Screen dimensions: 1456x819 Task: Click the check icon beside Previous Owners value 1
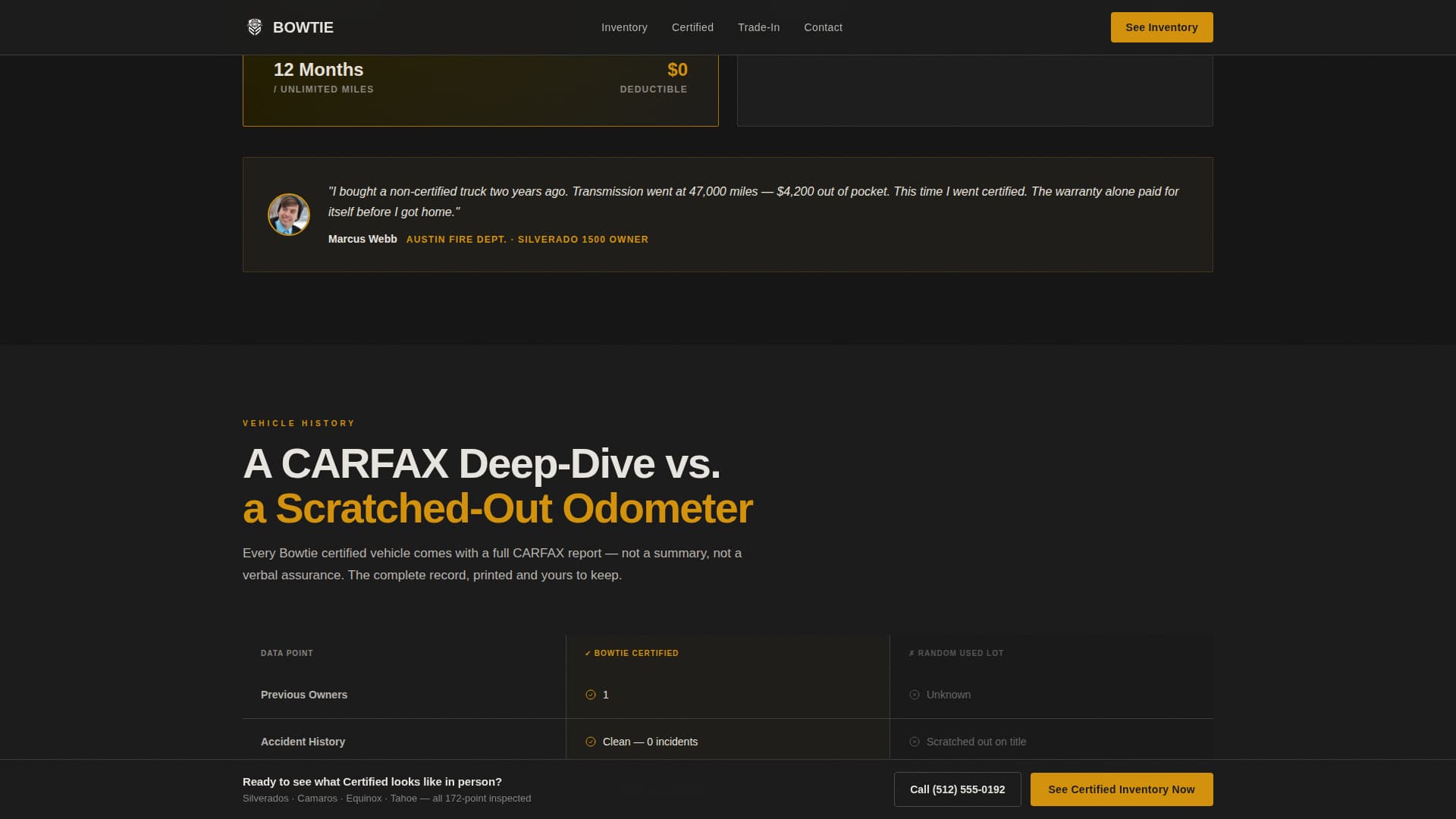click(591, 695)
